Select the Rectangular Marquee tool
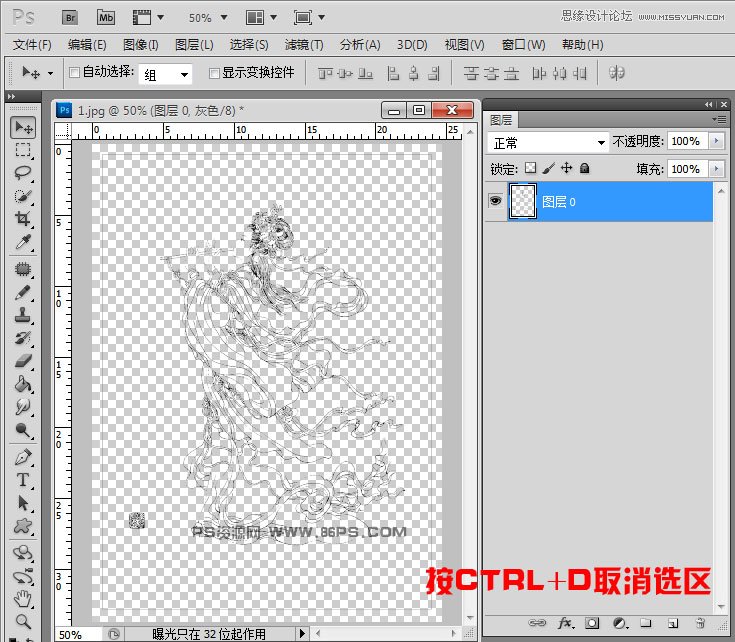Viewport: 735px width, 642px height. point(23,149)
